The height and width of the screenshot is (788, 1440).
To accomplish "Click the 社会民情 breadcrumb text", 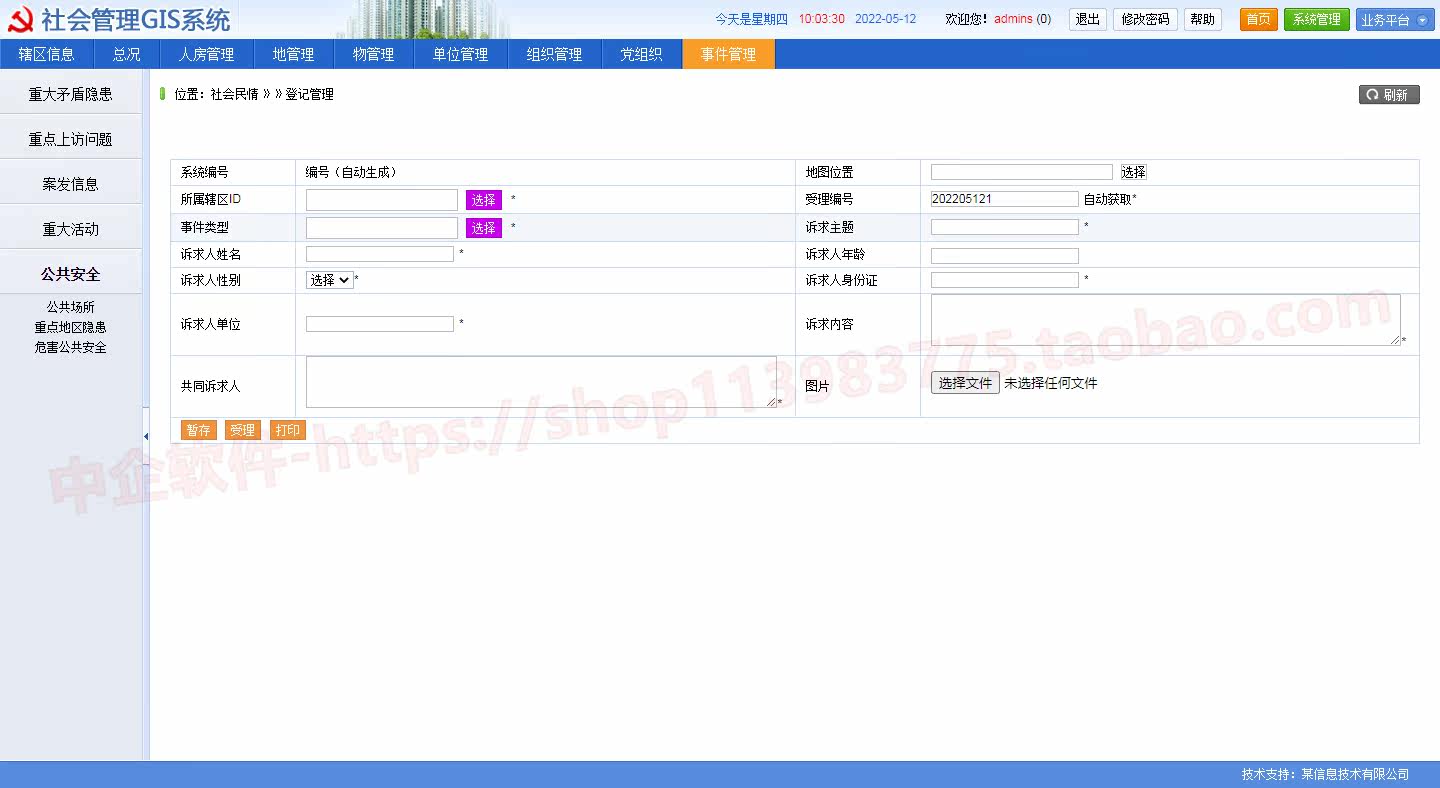I will pyautogui.click(x=234, y=94).
